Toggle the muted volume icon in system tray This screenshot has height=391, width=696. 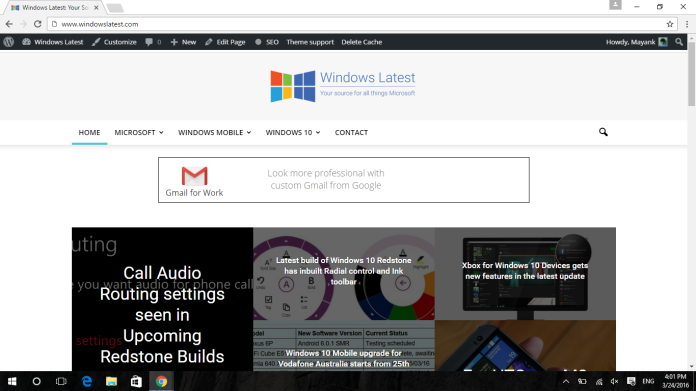pyautogui.click(x=614, y=381)
